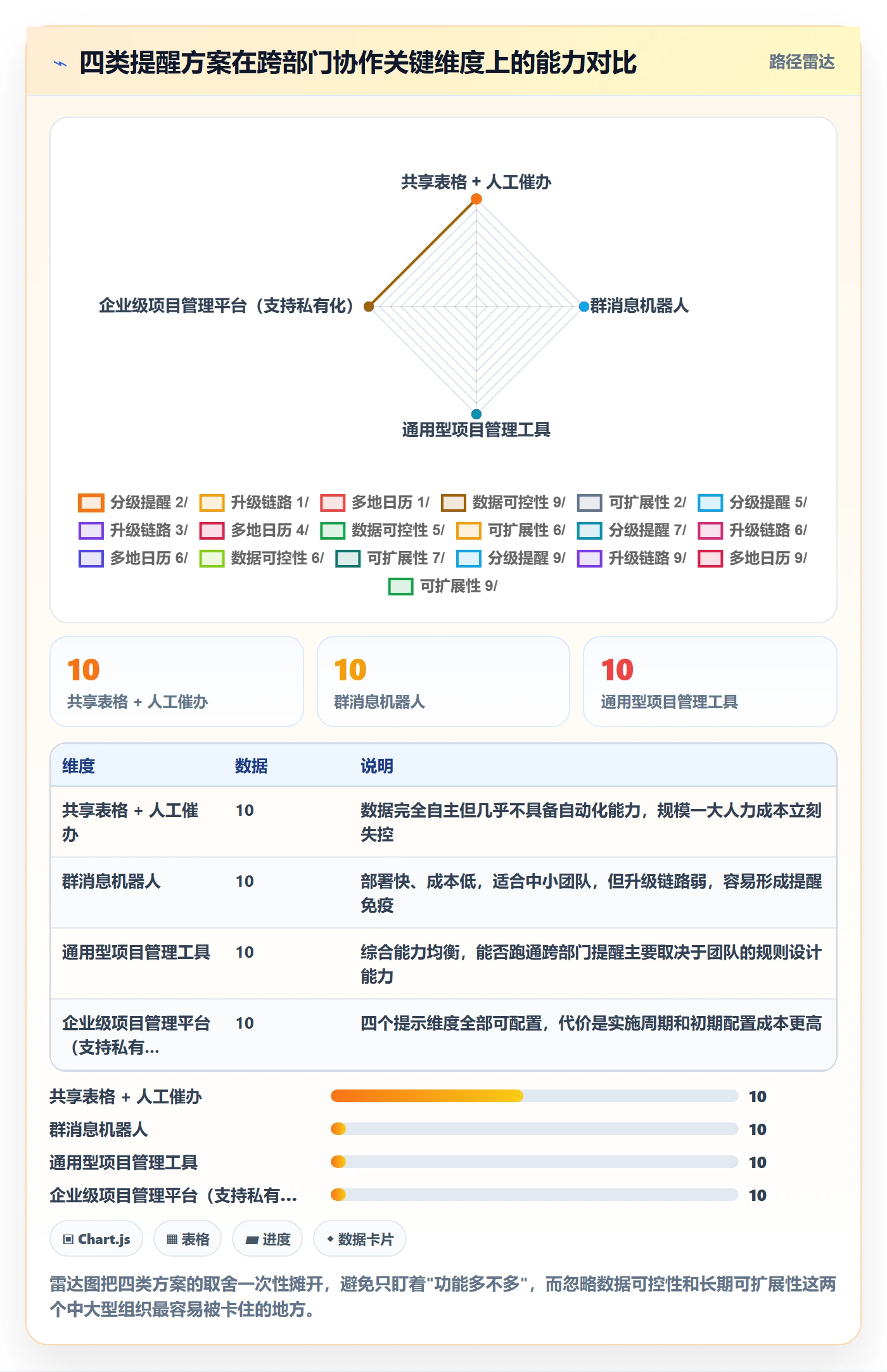This screenshot has width=887, height=1372.
Task: Toggle the legend item 可扩展性 6/
Action: click(x=511, y=530)
